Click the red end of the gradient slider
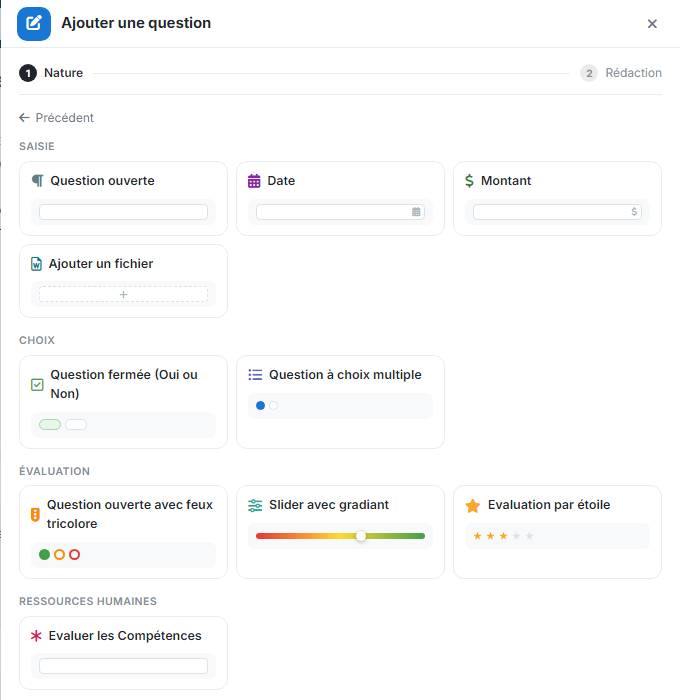680x700 pixels. 261,536
